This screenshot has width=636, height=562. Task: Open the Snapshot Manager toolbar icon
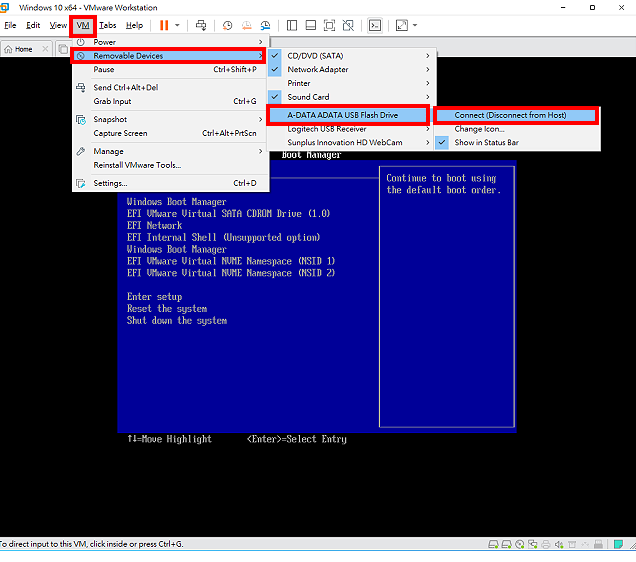click(x=265, y=26)
